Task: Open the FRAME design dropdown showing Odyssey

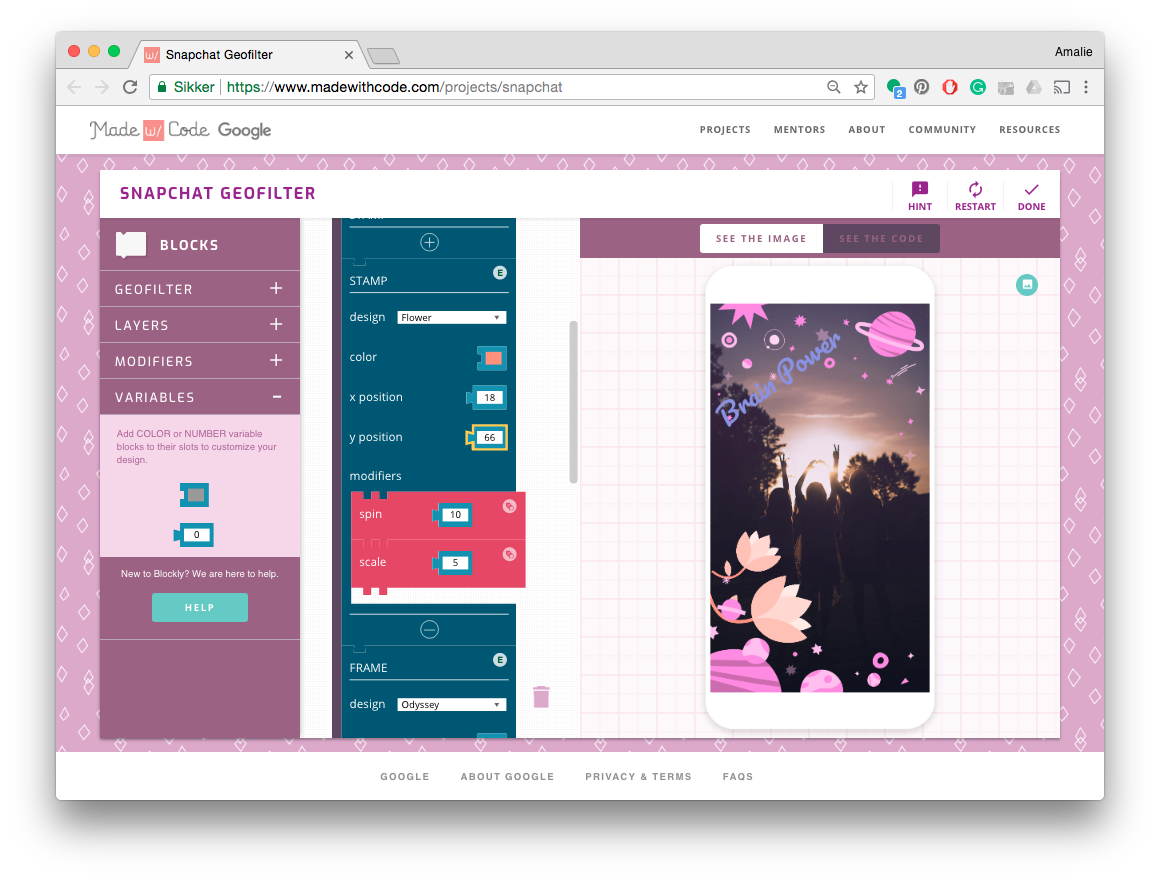Action: (x=451, y=705)
